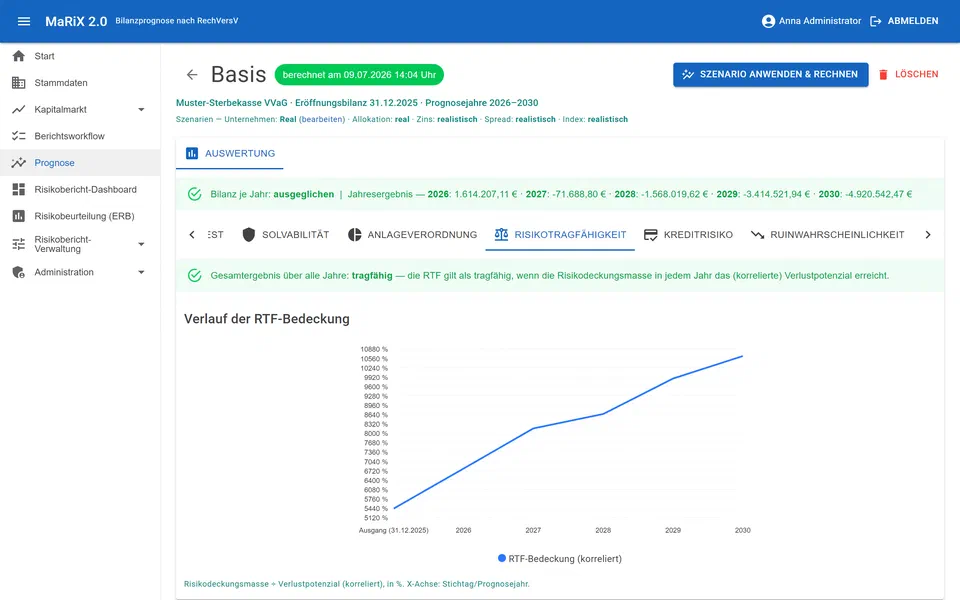Select the Ruinwahrscheinlichkeit tab

click(x=828, y=234)
